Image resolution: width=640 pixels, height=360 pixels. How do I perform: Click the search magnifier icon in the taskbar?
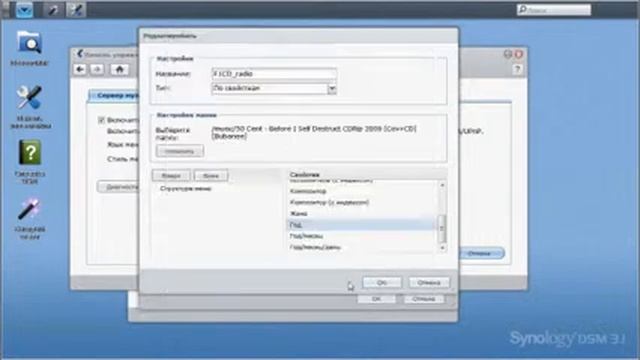coord(522,9)
